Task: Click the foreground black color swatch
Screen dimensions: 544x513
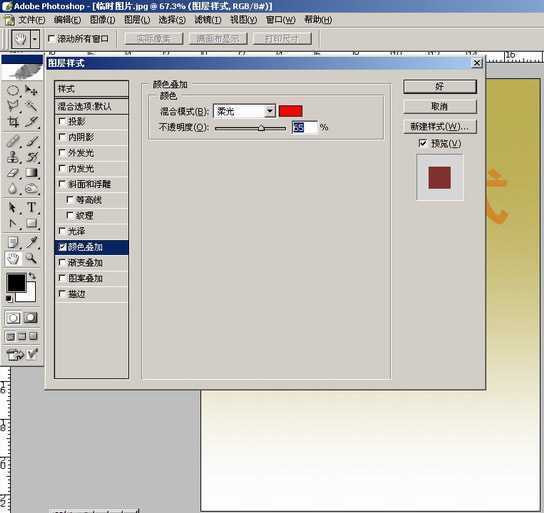Action: coord(16,282)
